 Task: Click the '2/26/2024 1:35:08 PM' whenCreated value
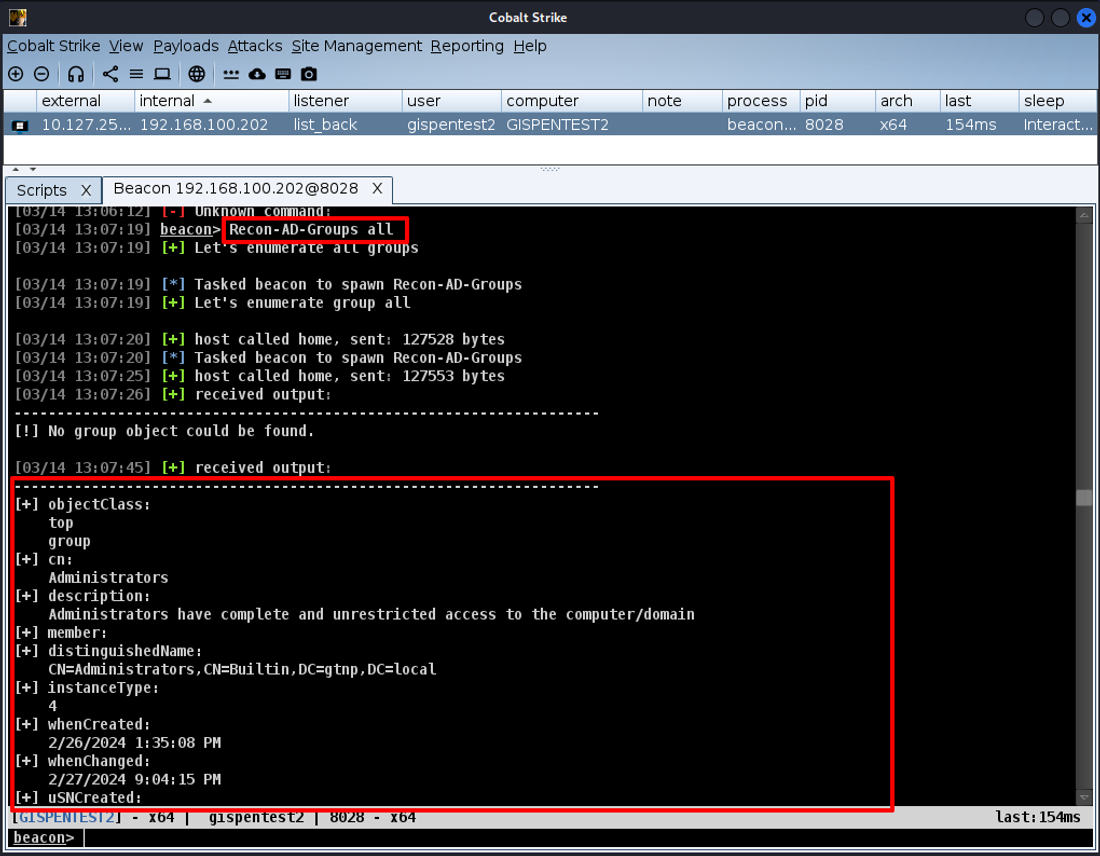click(135, 742)
